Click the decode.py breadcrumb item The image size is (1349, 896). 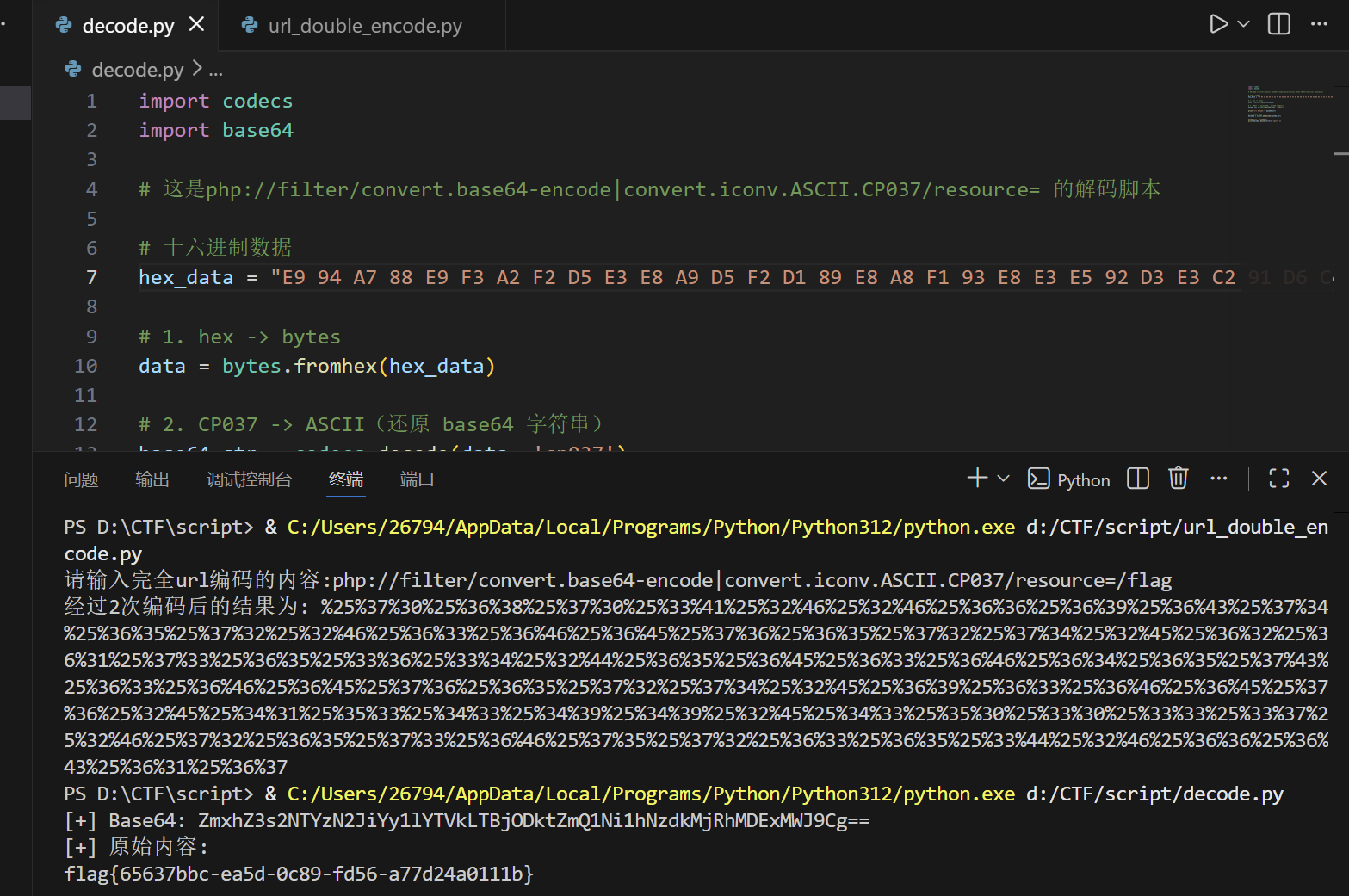tap(137, 70)
